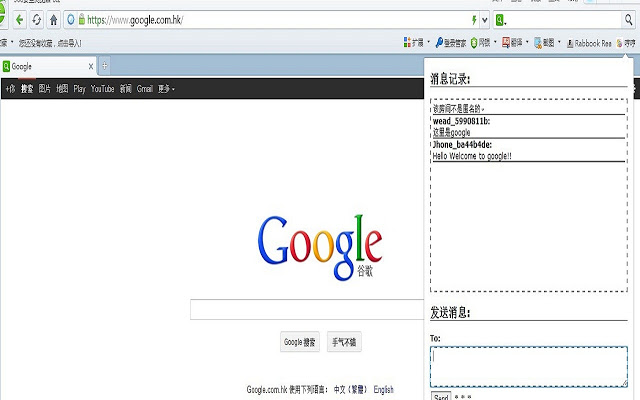
Task: Click into the Google search input box
Action: coord(307,309)
